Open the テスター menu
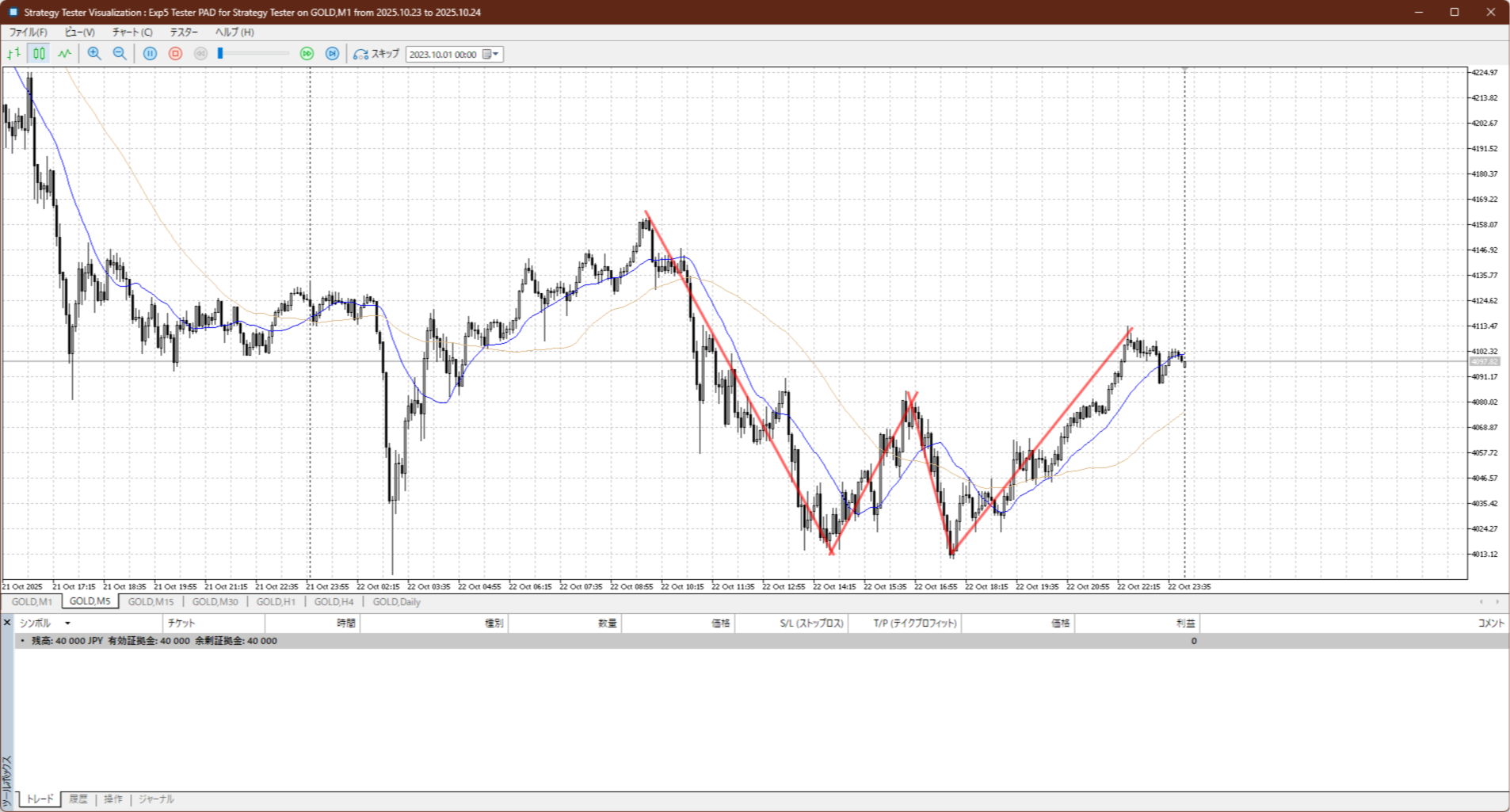This screenshot has height=812, width=1510. tap(184, 32)
